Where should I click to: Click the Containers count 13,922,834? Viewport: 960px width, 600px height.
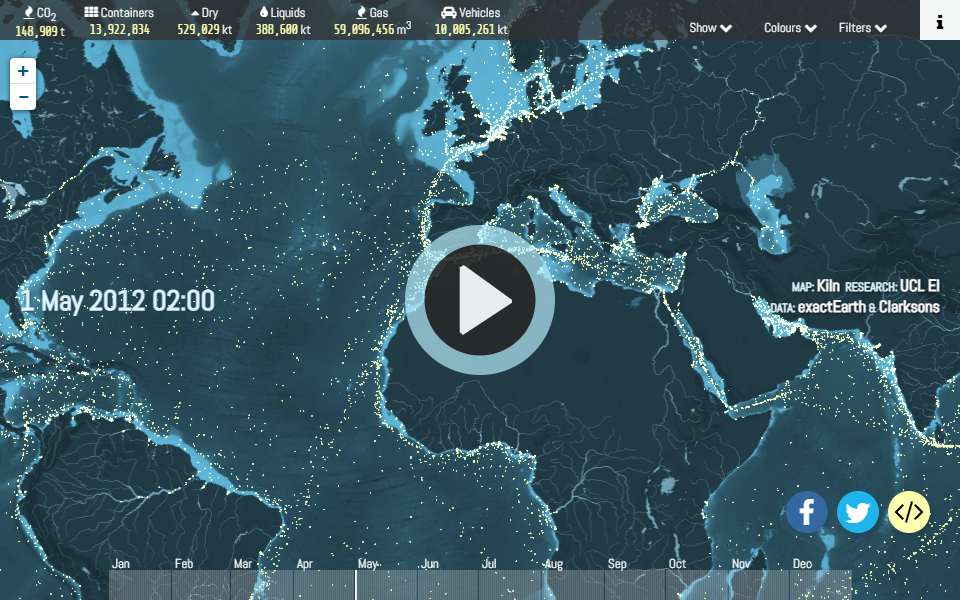pyautogui.click(x=119, y=29)
